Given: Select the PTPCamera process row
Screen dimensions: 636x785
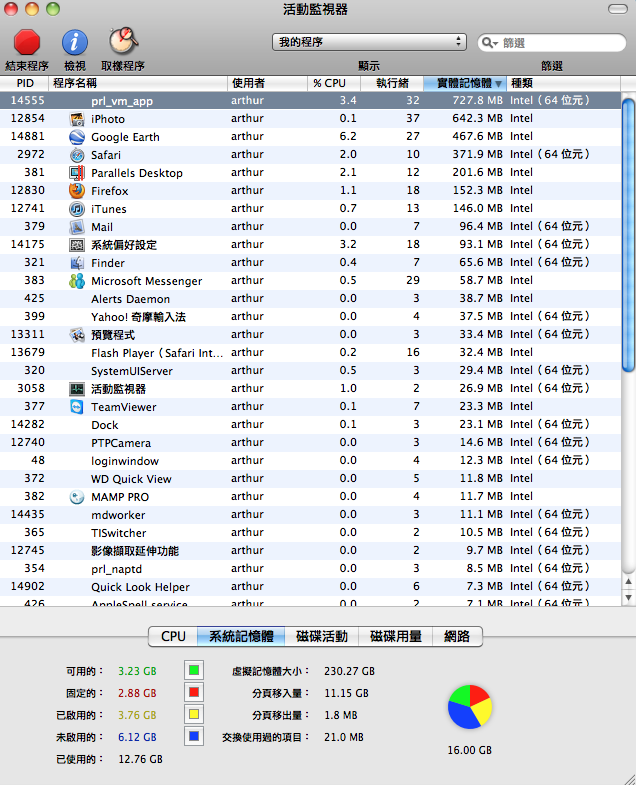Looking at the screenshot, I should 310,443.
